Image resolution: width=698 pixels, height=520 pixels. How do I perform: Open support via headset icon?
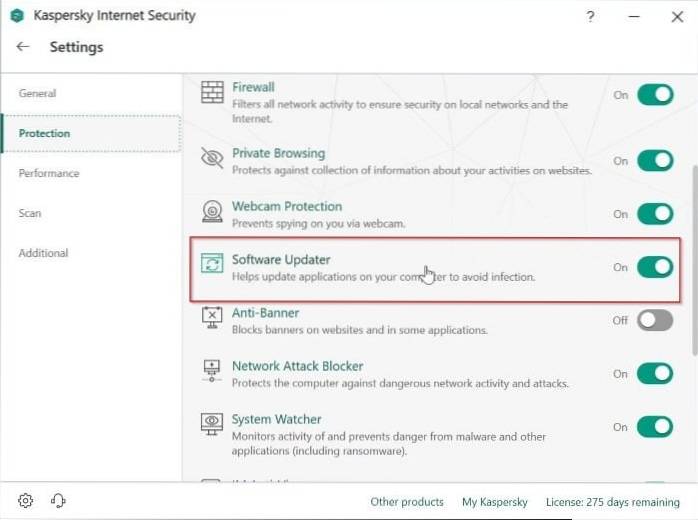(x=58, y=501)
